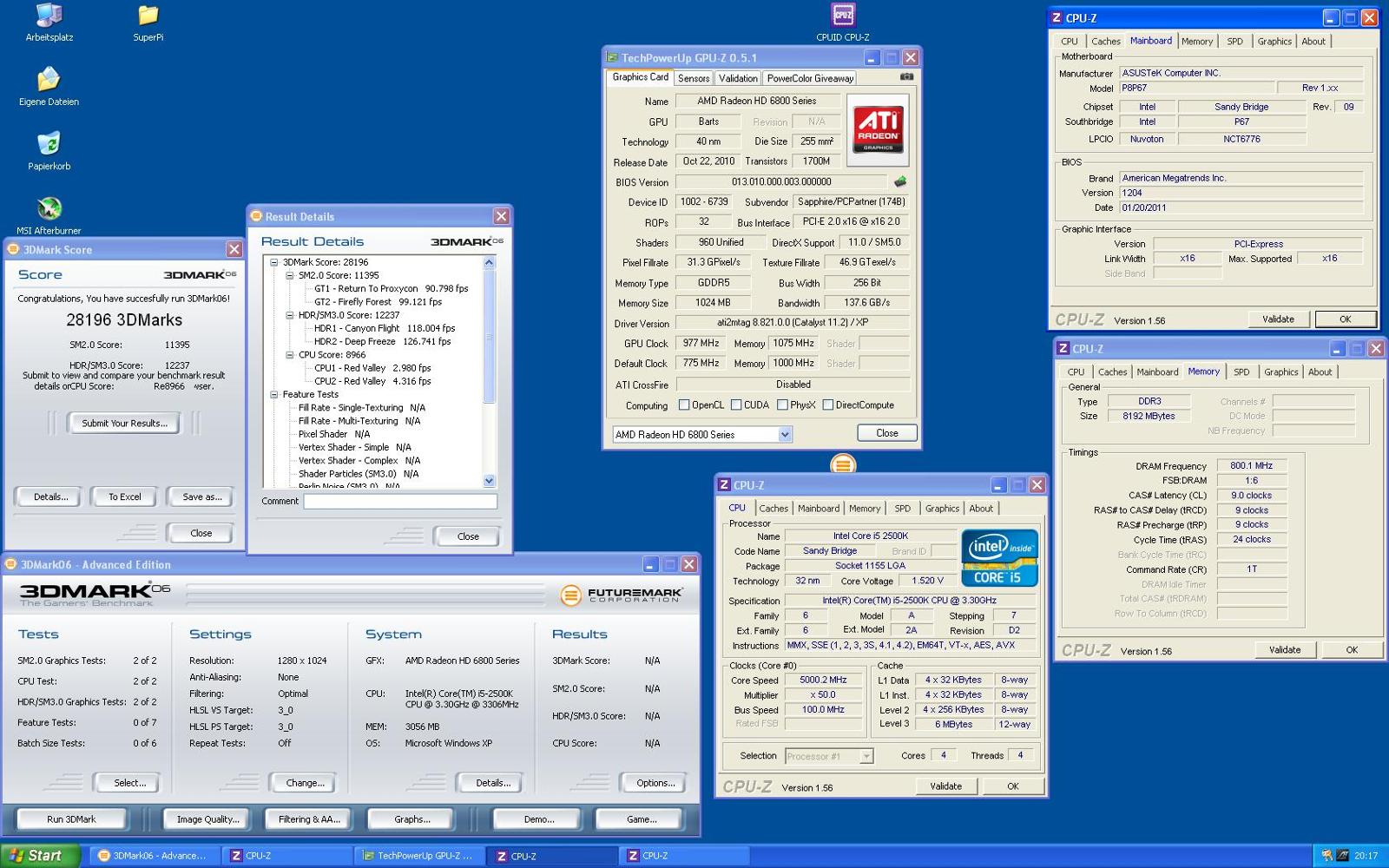Open SPD tab in CPU-Z Mainboard window
Screen dimensions: 1389x868
(x=1234, y=42)
